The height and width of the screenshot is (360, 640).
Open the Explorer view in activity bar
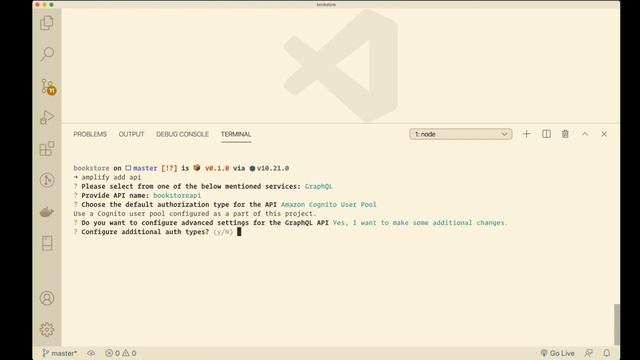47,23
